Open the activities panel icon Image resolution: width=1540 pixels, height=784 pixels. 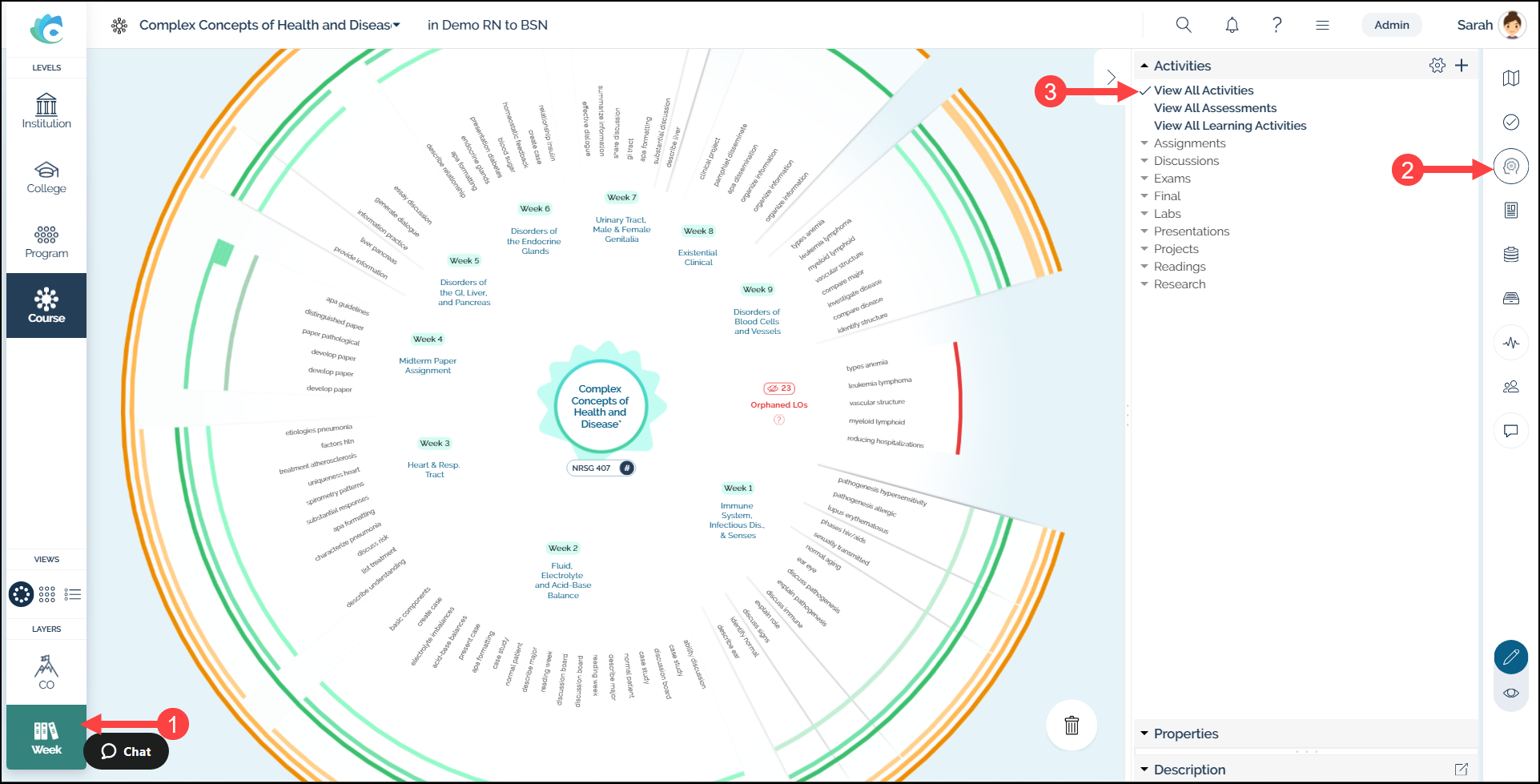tap(1511, 167)
